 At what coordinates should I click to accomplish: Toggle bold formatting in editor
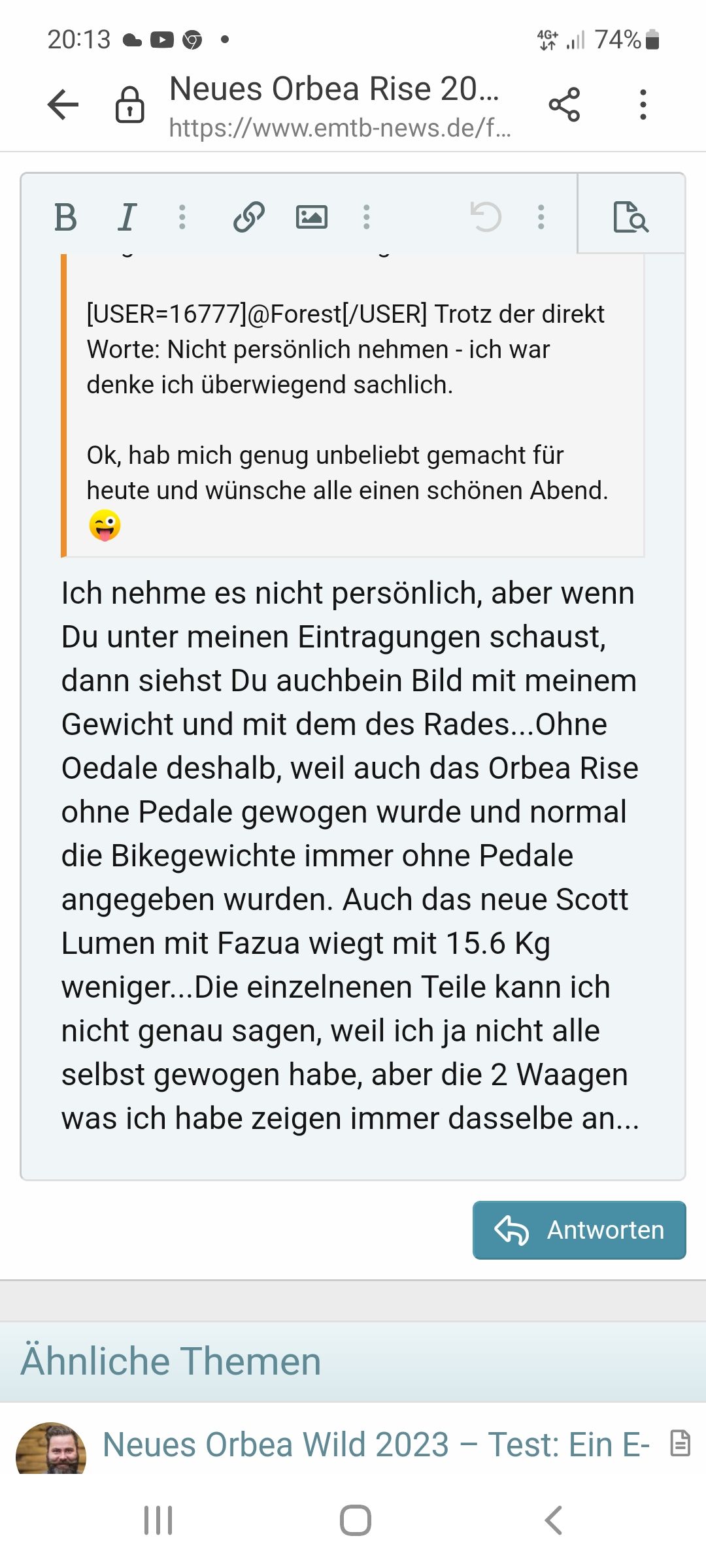click(65, 217)
